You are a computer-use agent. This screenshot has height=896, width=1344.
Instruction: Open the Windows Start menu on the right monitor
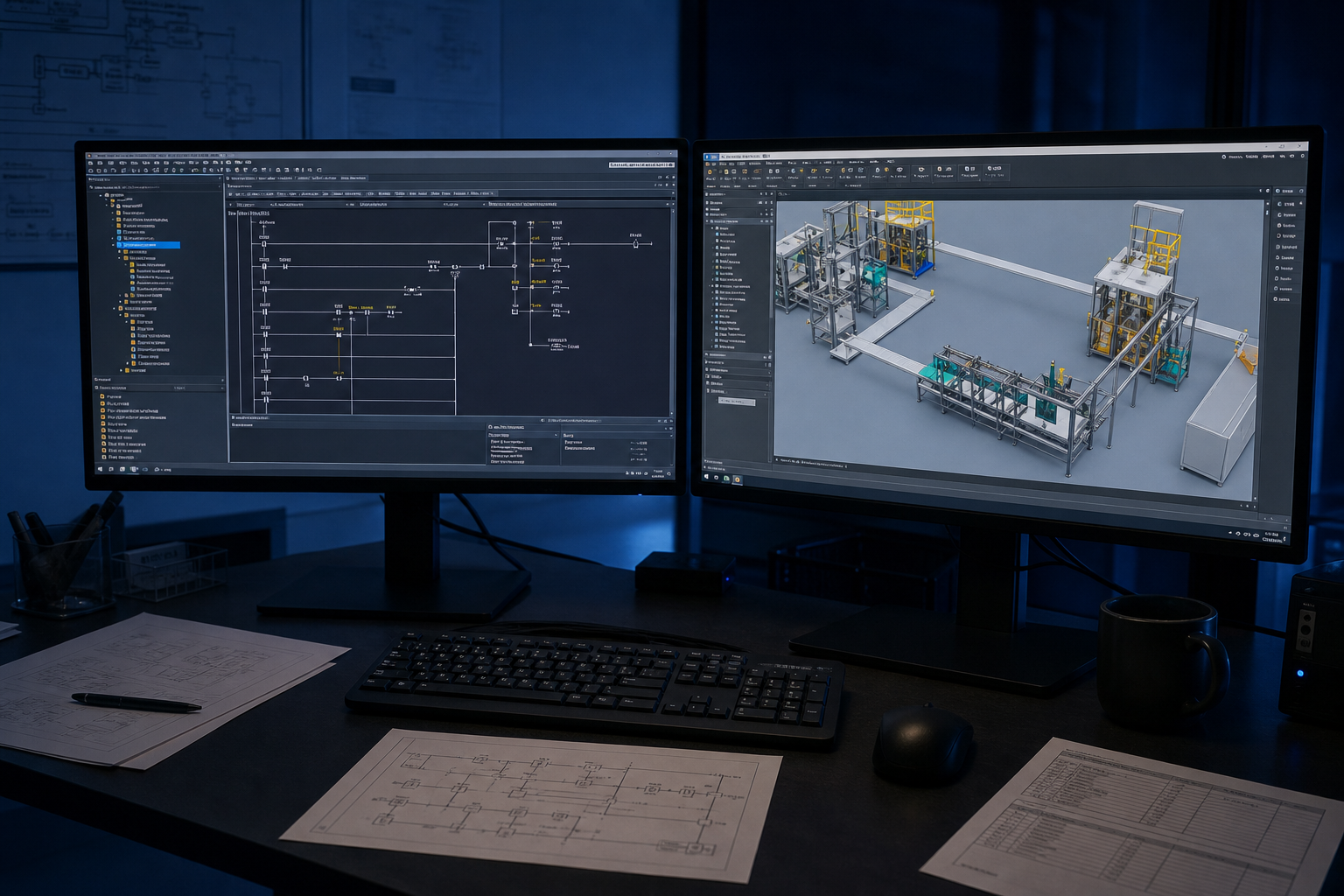coord(707,477)
